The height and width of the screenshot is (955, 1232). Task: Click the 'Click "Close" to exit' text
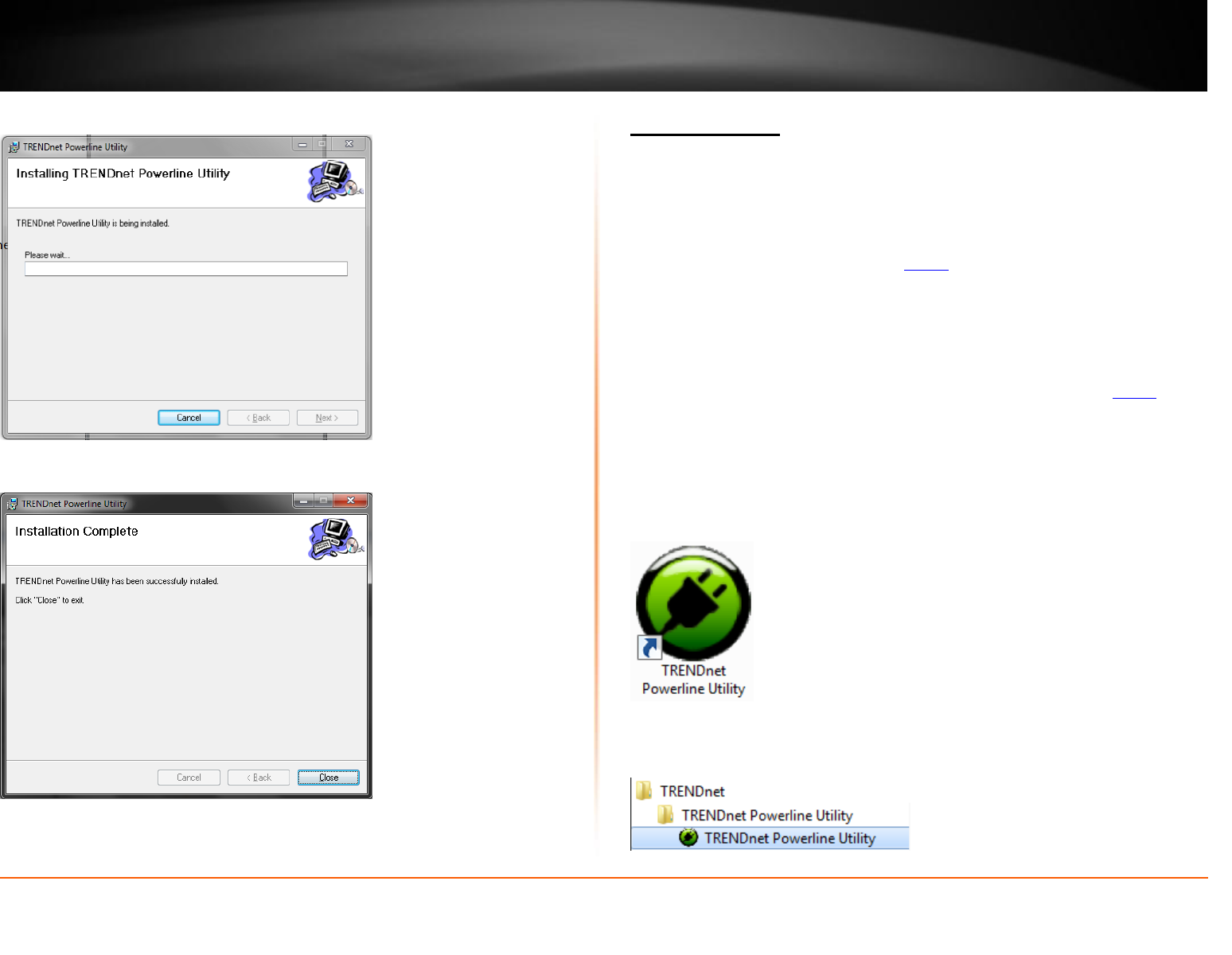49,601
